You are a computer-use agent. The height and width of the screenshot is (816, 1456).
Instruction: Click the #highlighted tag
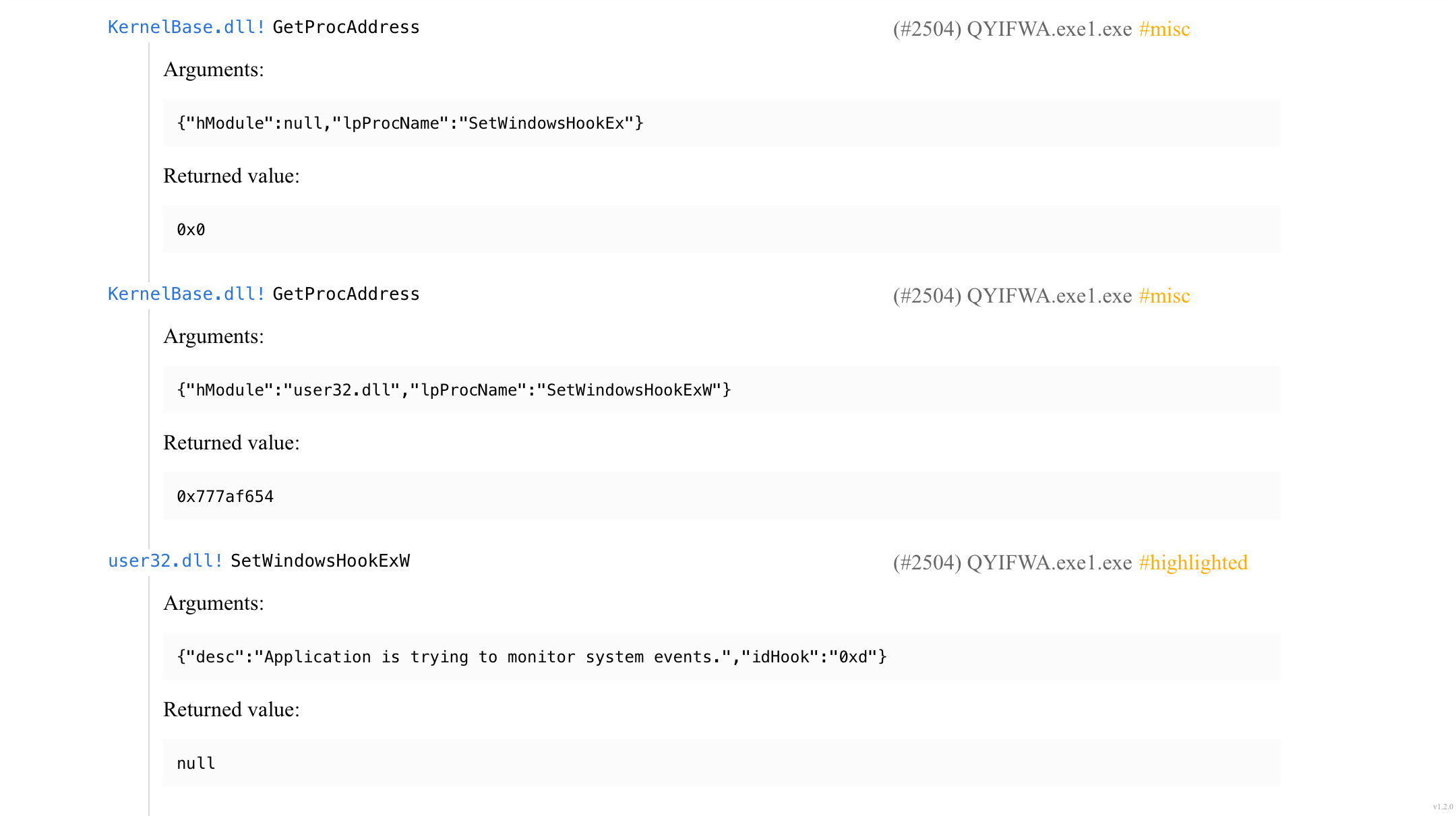(1192, 563)
